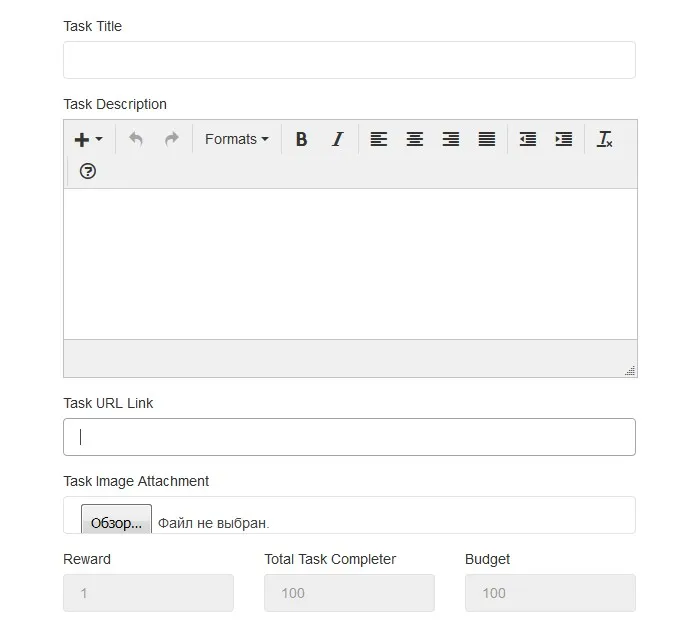Image resolution: width=691 pixels, height=622 pixels.
Task: Click the Budget label
Action: click(487, 559)
